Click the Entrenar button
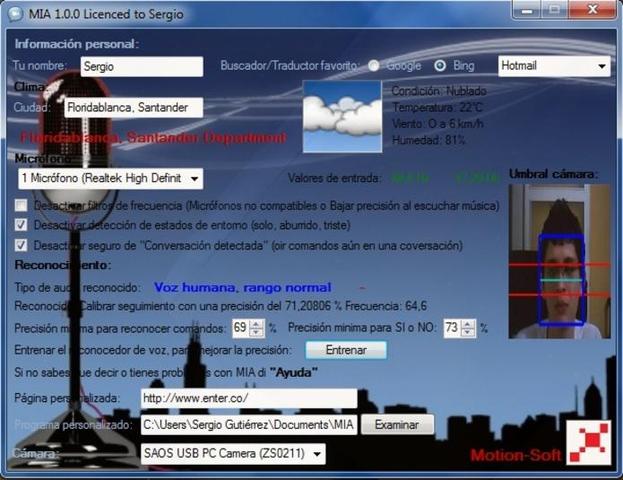 346,350
